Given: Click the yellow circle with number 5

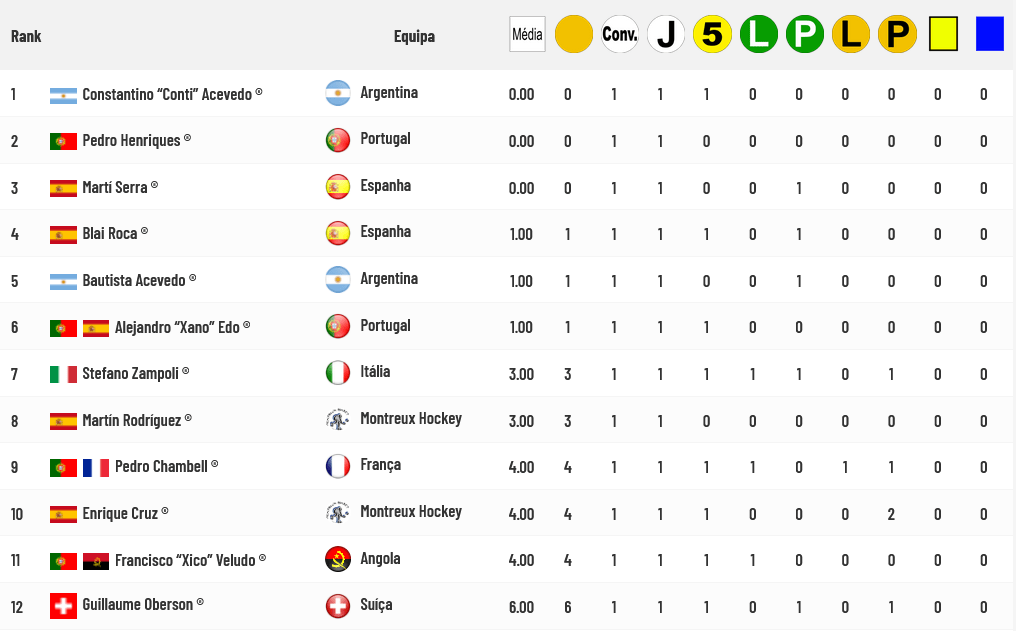Looking at the screenshot, I should click(712, 34).
